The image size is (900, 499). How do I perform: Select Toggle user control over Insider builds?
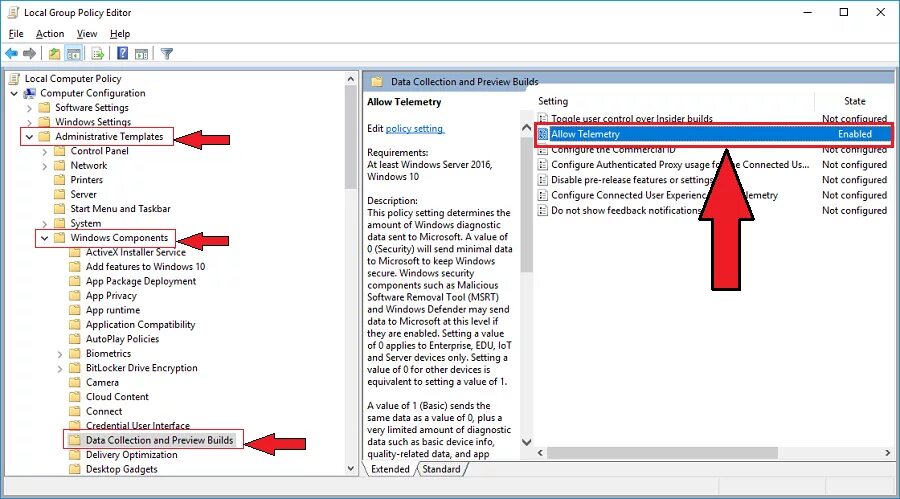632,119
